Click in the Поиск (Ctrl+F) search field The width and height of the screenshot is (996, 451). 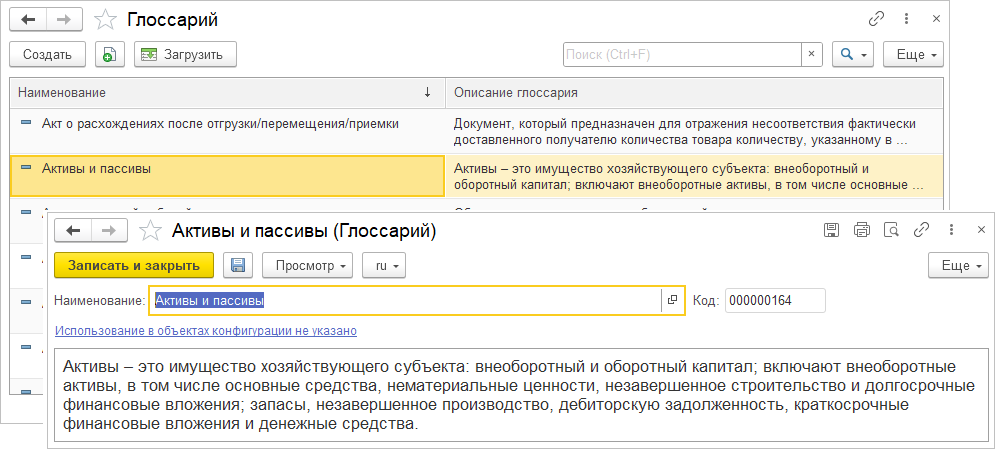point(680,55)
